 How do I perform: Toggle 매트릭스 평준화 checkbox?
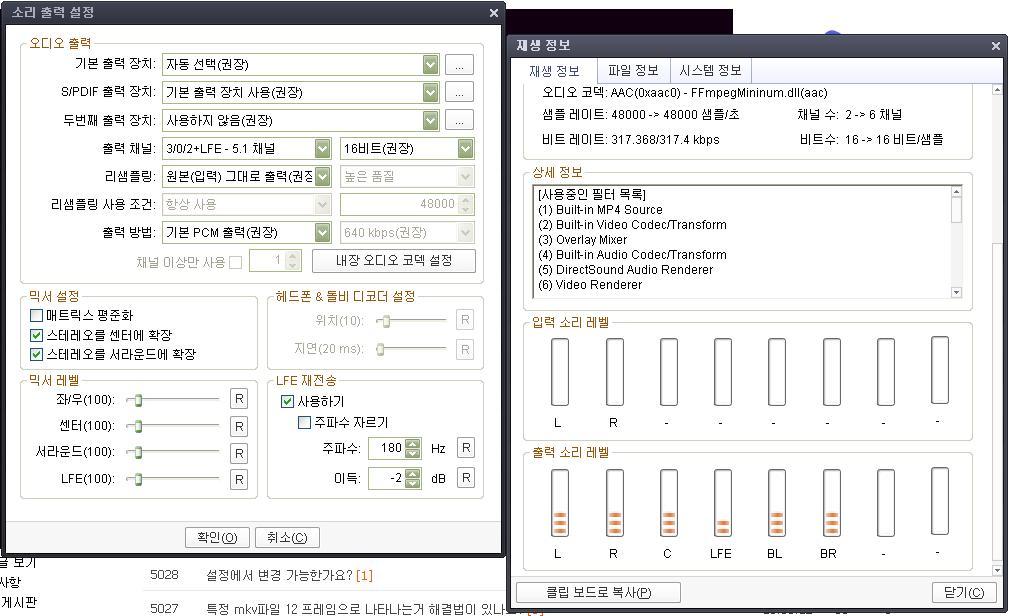coord(36,315)
